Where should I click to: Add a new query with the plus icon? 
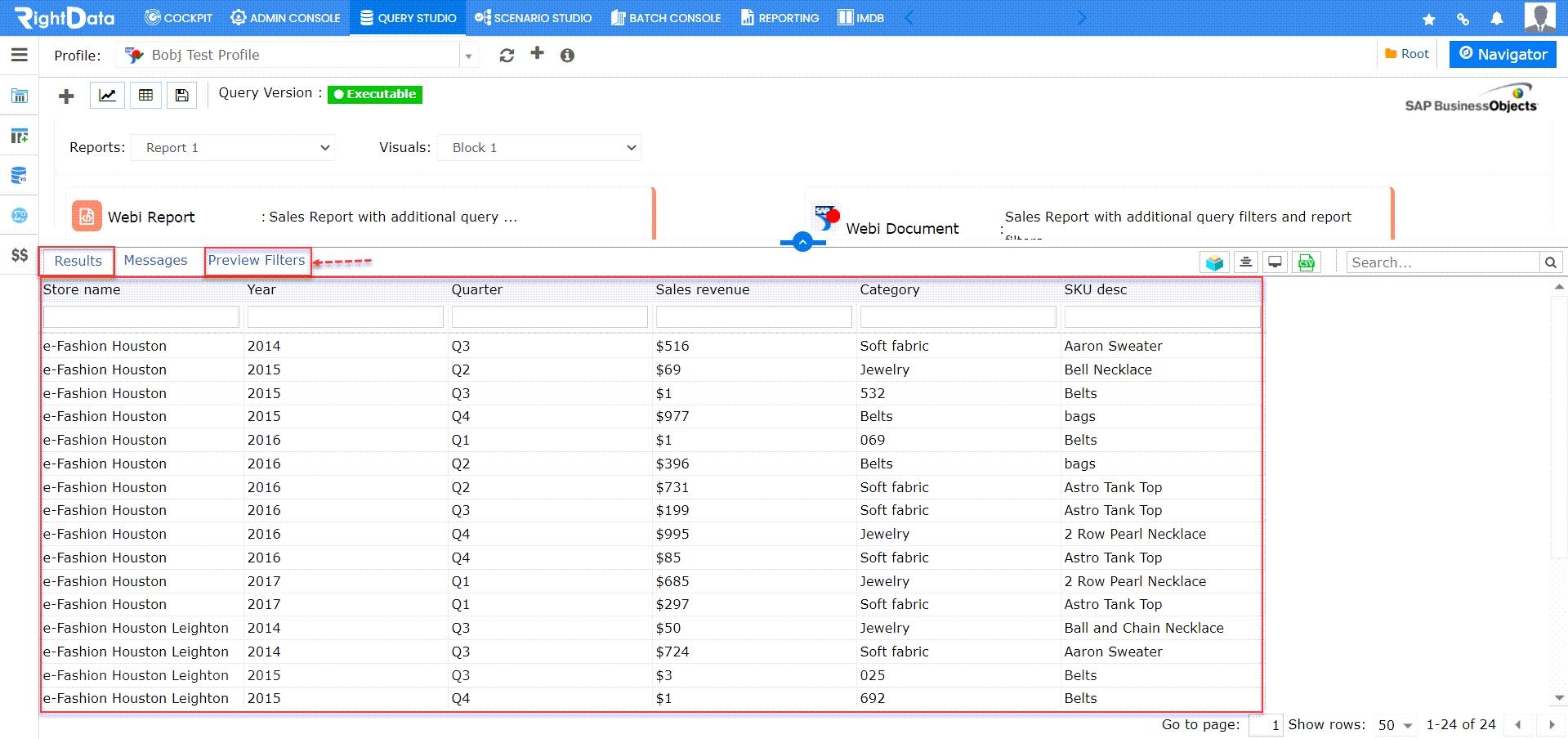(65, 96)
